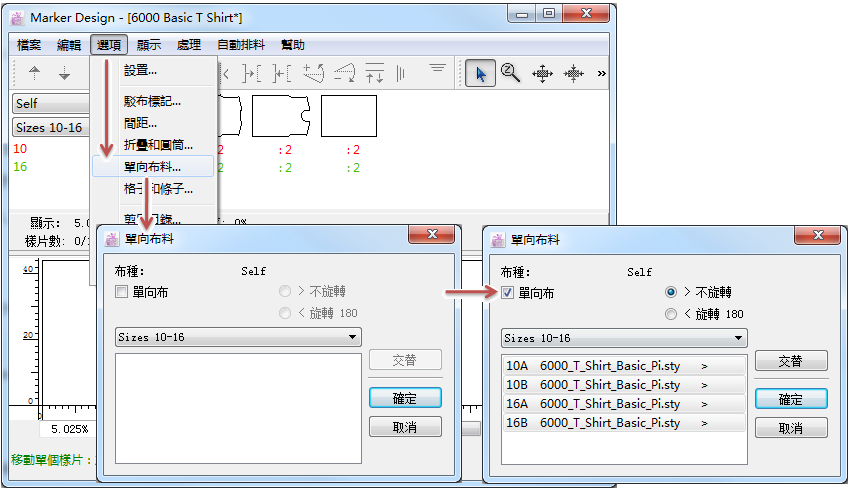Select 旋轉 180 radio in right dialog
Screen dimensions: 852x490
click(x=671, y=314)
